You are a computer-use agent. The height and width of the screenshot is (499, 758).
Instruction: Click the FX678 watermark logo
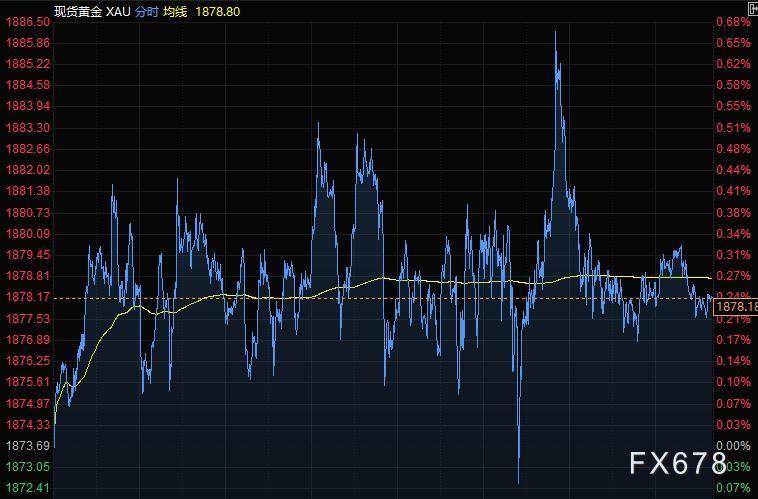pyautogui.click(x=677, y=462)
